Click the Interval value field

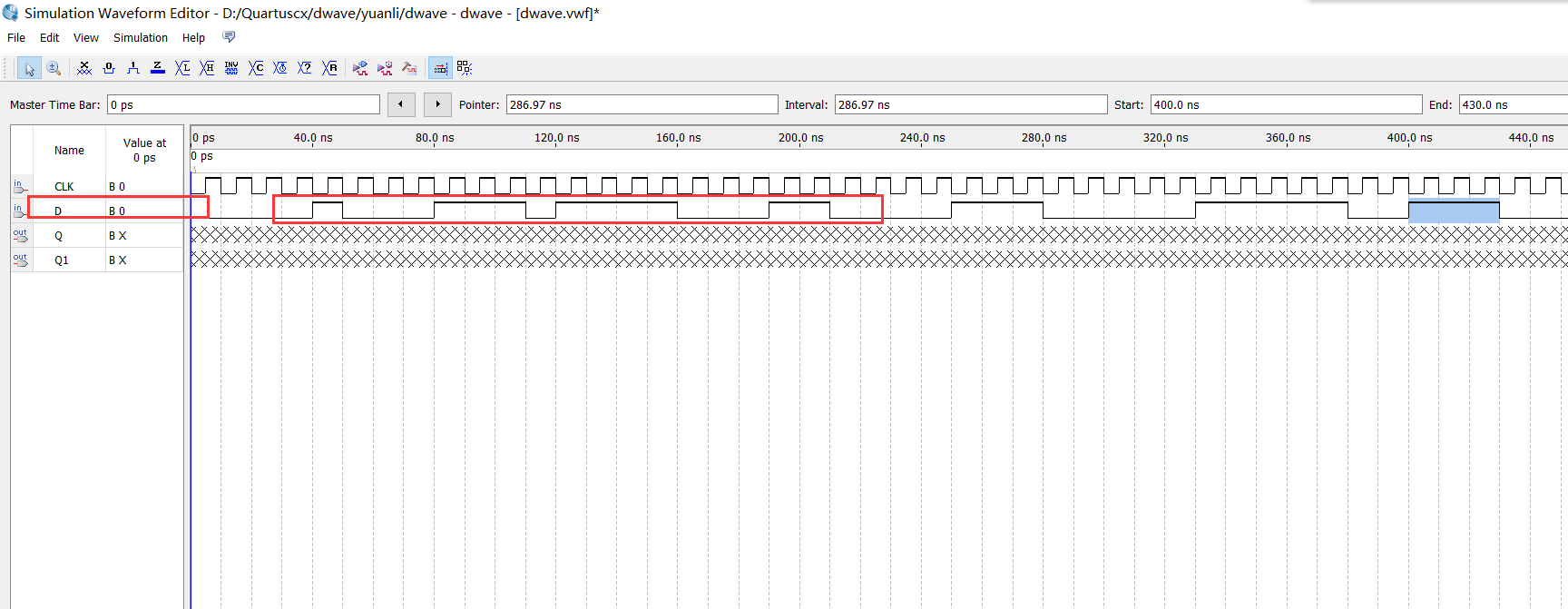[x=971, y=104]
